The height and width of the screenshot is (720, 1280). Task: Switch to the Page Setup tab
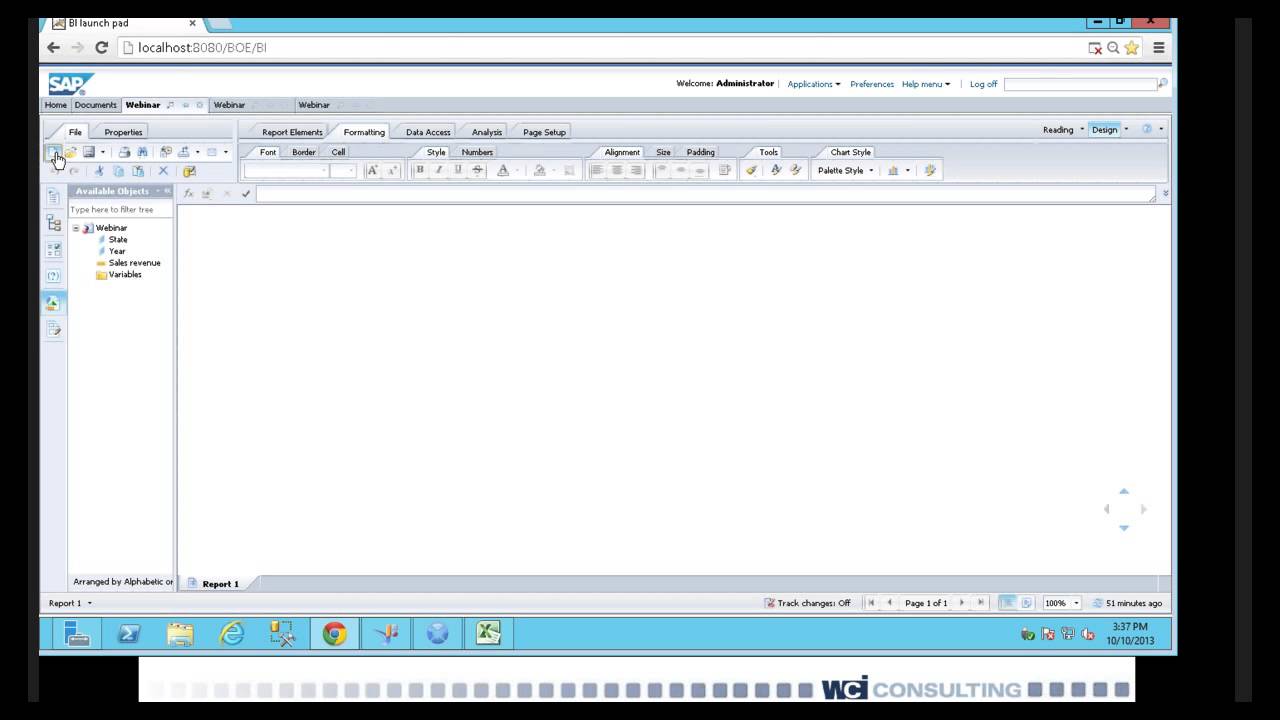544,132
